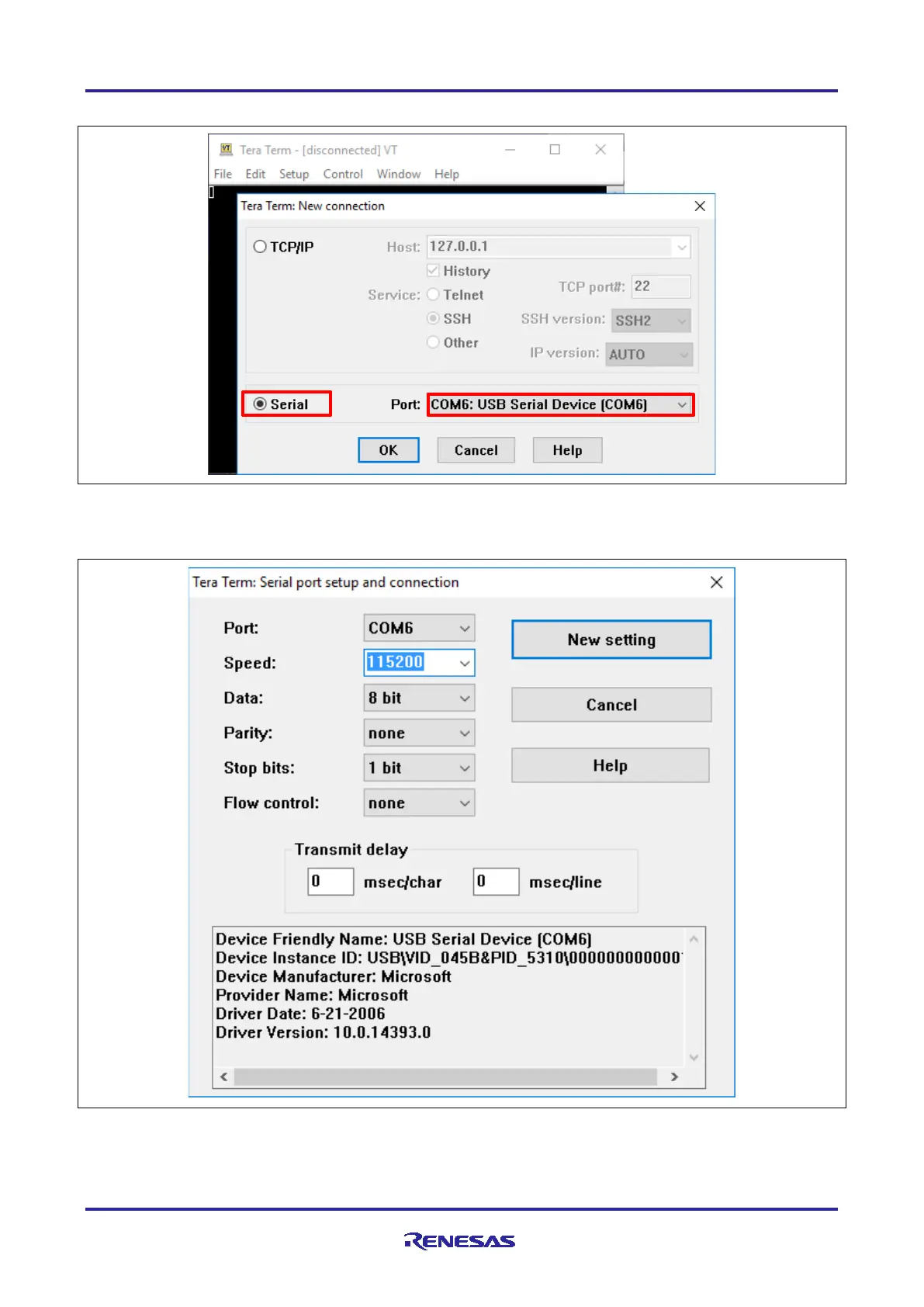
Task: Click the Tera Term VT title bar icon
Action: [x=227, y=149]
